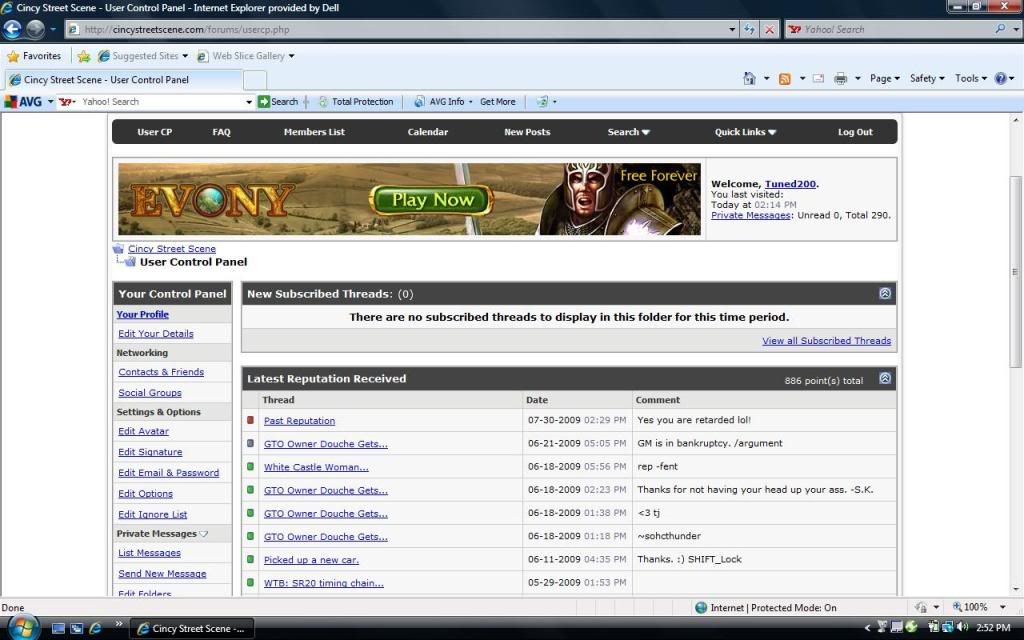Open the Home page icon
Screen dimensions: 1024x640
coord(749,78)
